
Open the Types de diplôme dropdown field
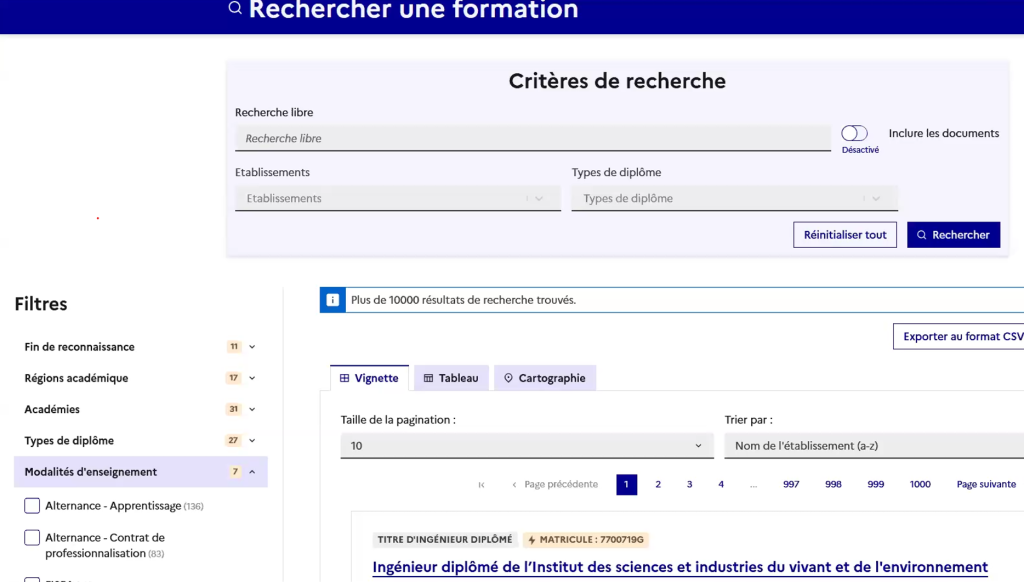[x=735, y=198]
